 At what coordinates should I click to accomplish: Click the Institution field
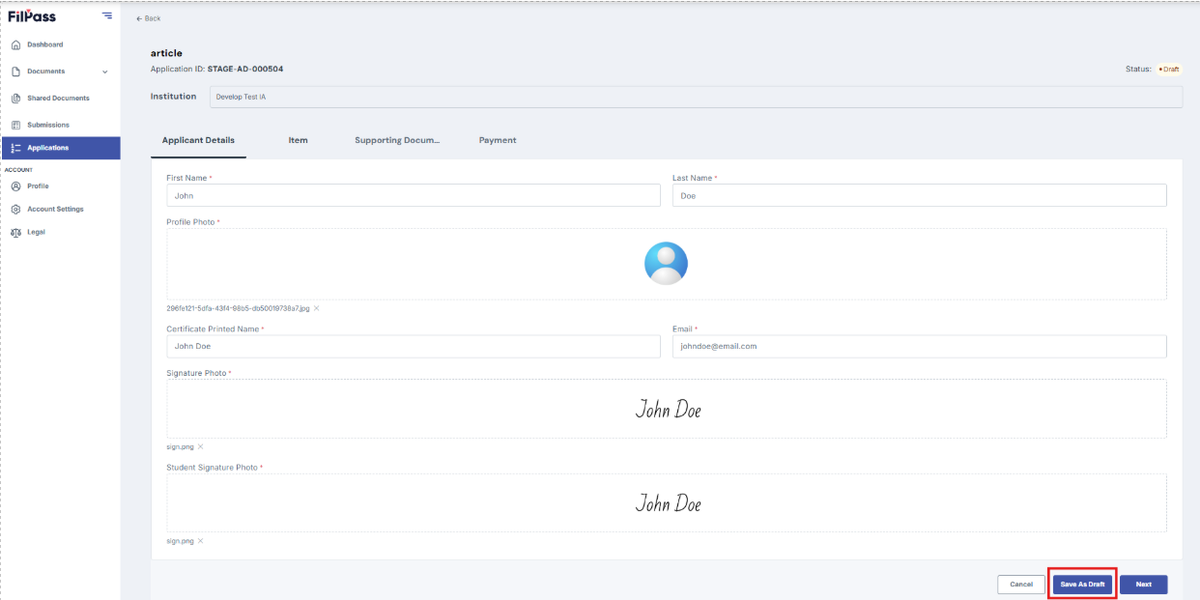[x=696, y=97]
